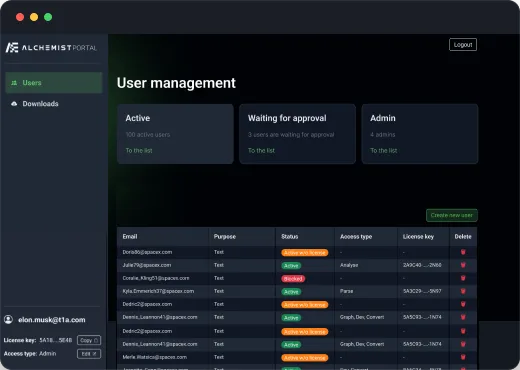Click the Active badge in Kyla.Emmerich37 row
This screenshot has height=370, width=520.
coord(291,292)
